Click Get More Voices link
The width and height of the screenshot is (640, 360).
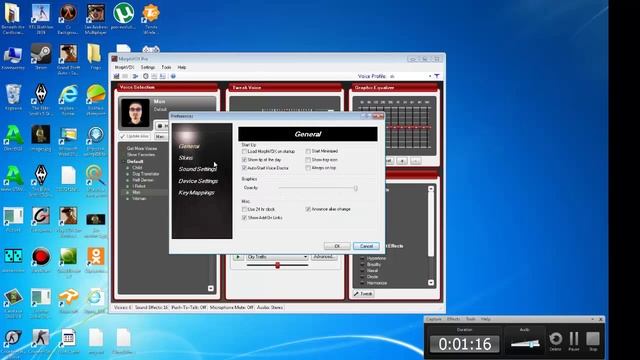pyautogui.click(x=142, y=149)
